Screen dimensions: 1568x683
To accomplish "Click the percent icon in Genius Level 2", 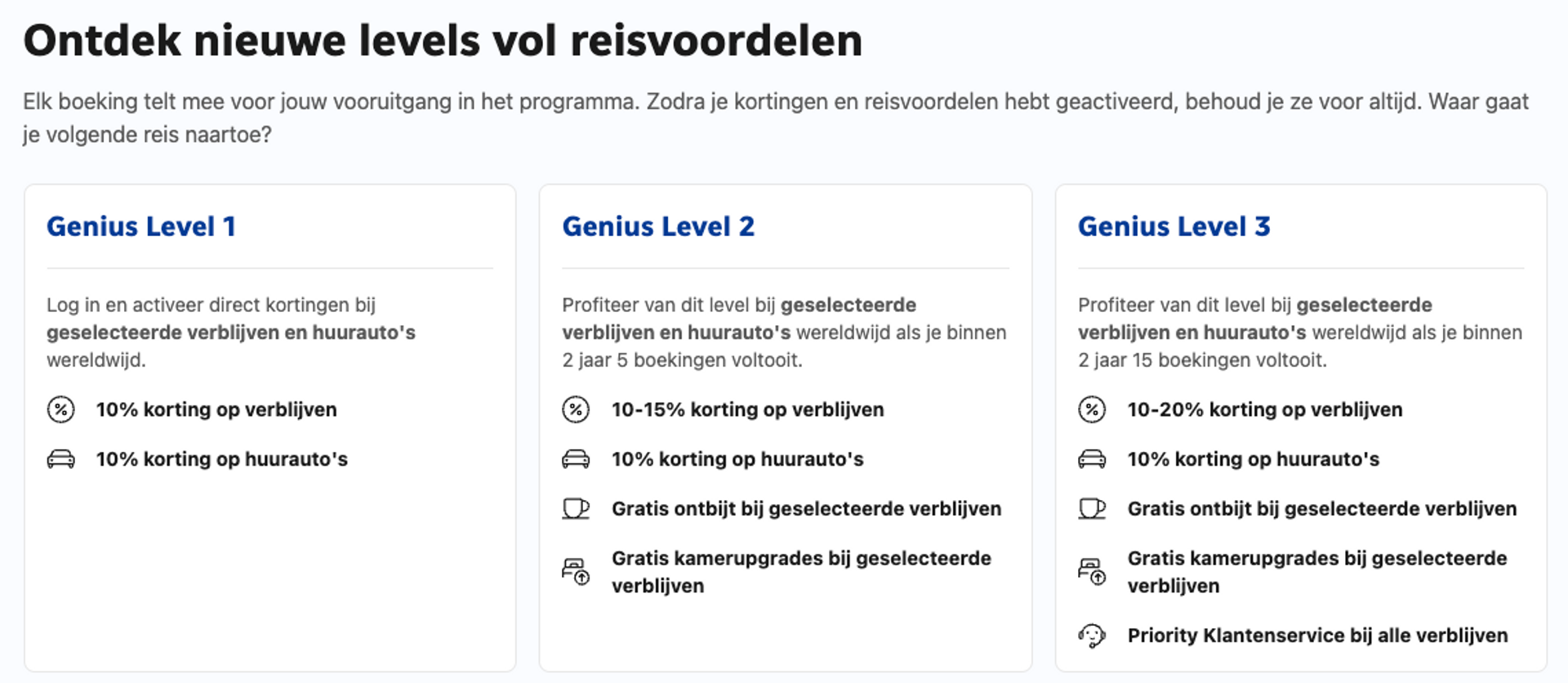I will click(576, 409).
